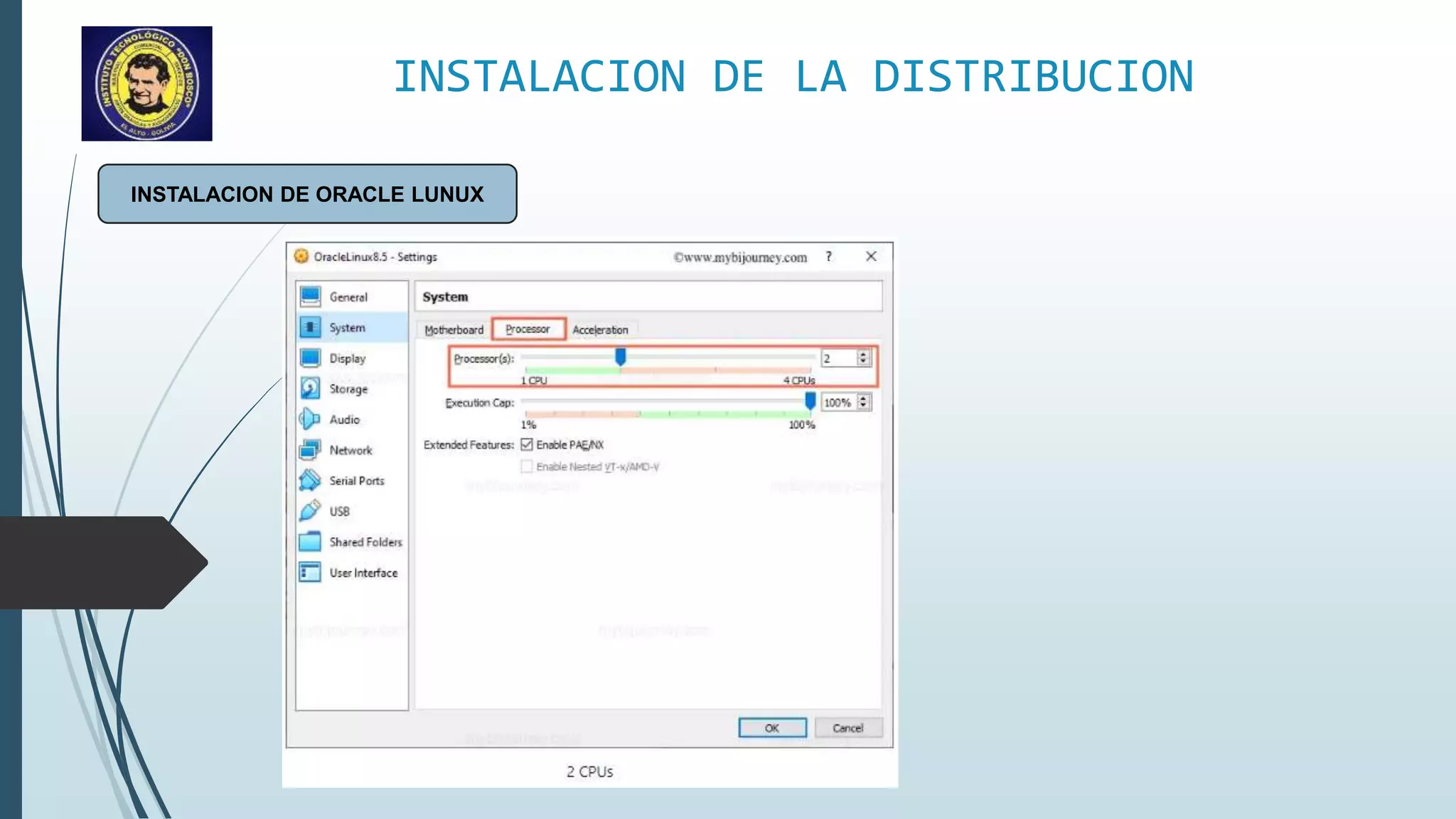Open the Network adapters icon
The width and height of the screenshot is (1456, 819).
311,449
